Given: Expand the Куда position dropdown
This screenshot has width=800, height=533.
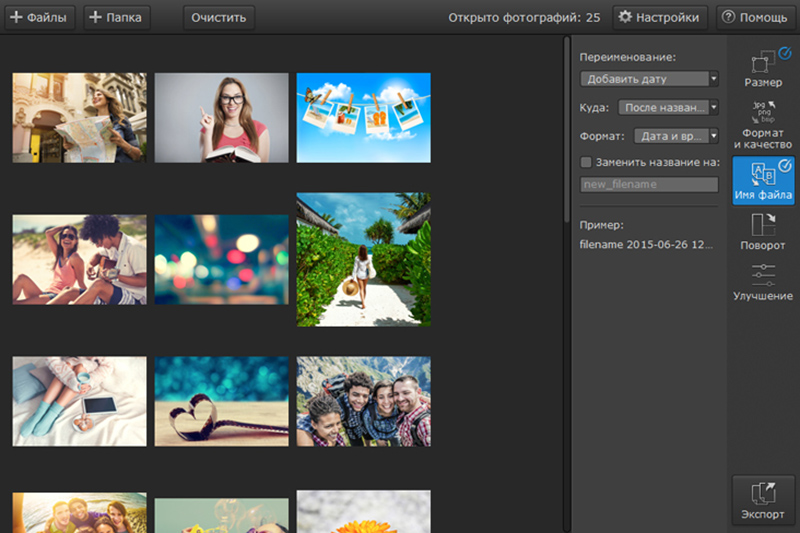Looking at the screenshot, I should click(x=668, y=108).
